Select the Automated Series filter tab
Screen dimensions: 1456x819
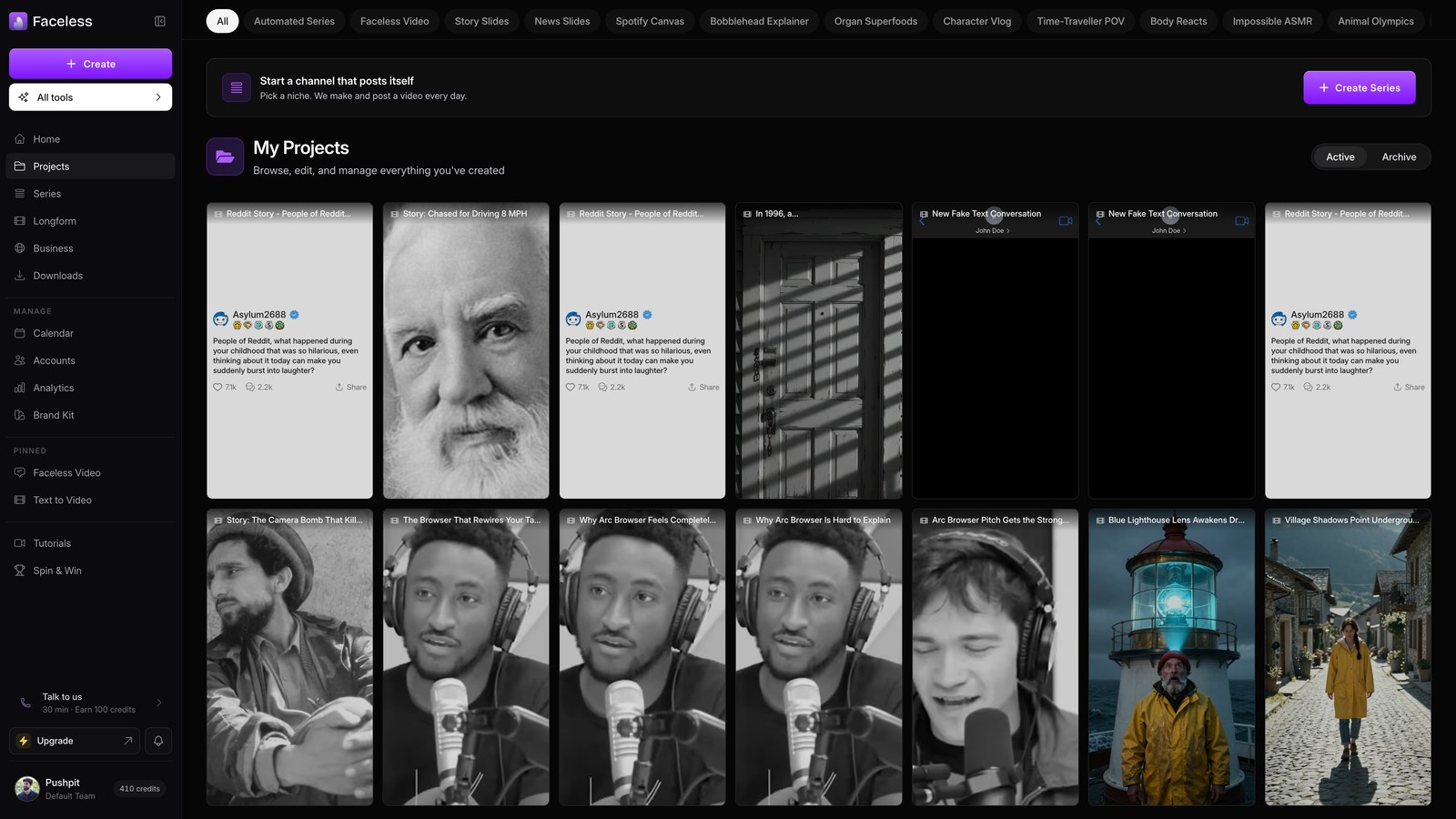coord(294,21)
